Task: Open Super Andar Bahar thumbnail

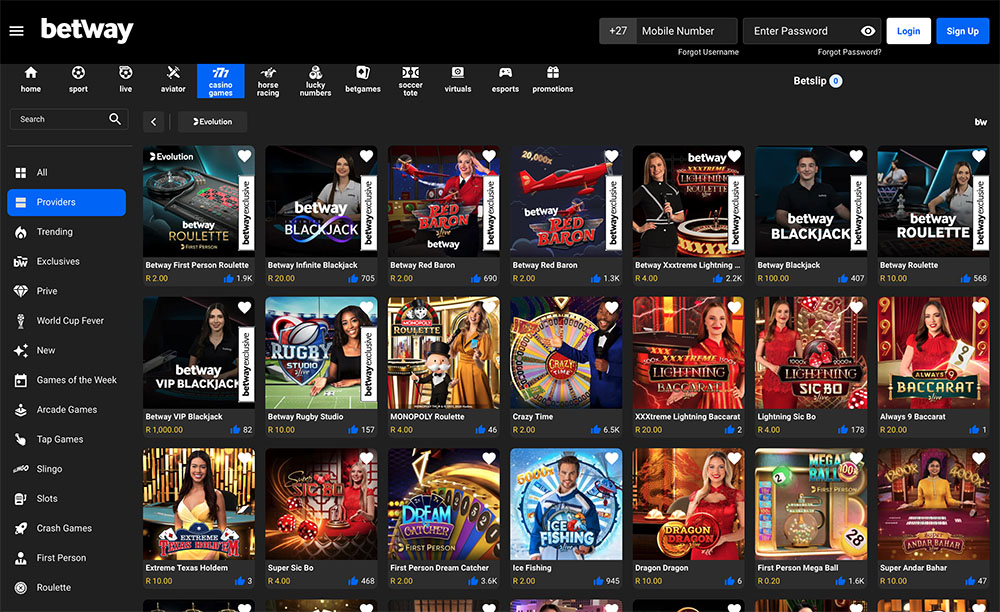Action: (x=933, y=504)
